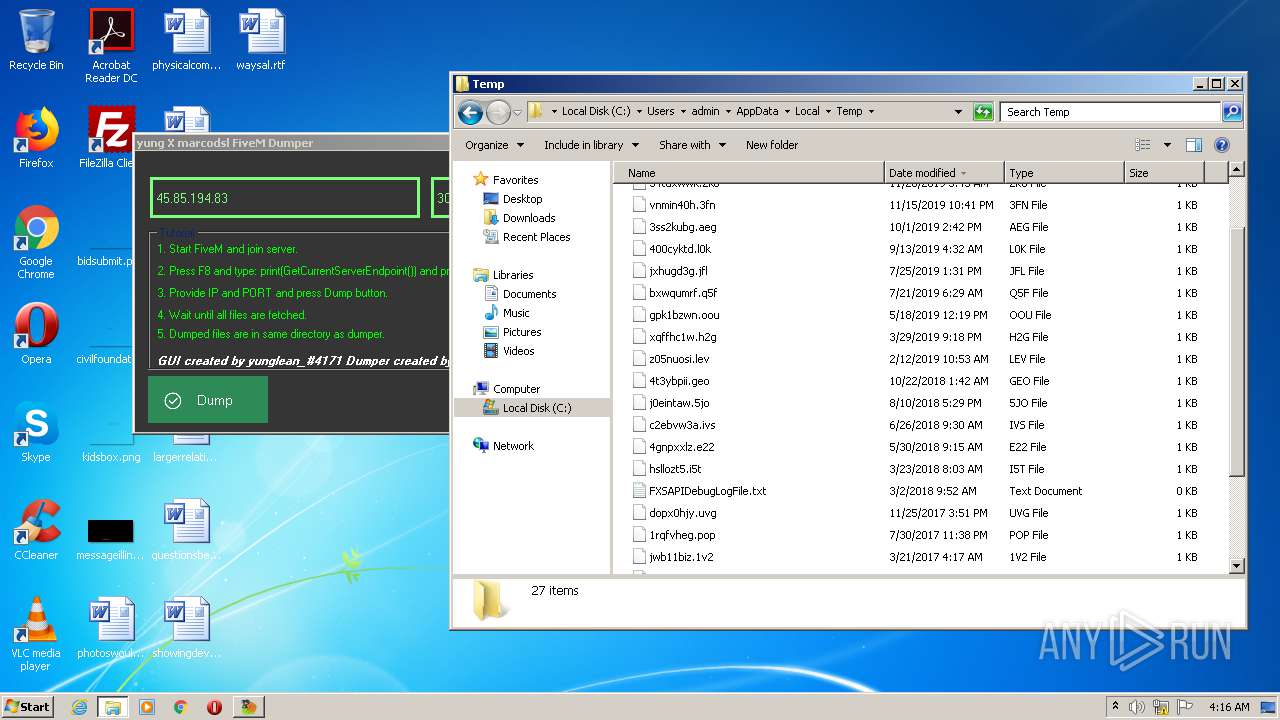Select file FXSAPIDebugLogFile.txt
This screenshot has height=720, width=1280.
point(707,491)
